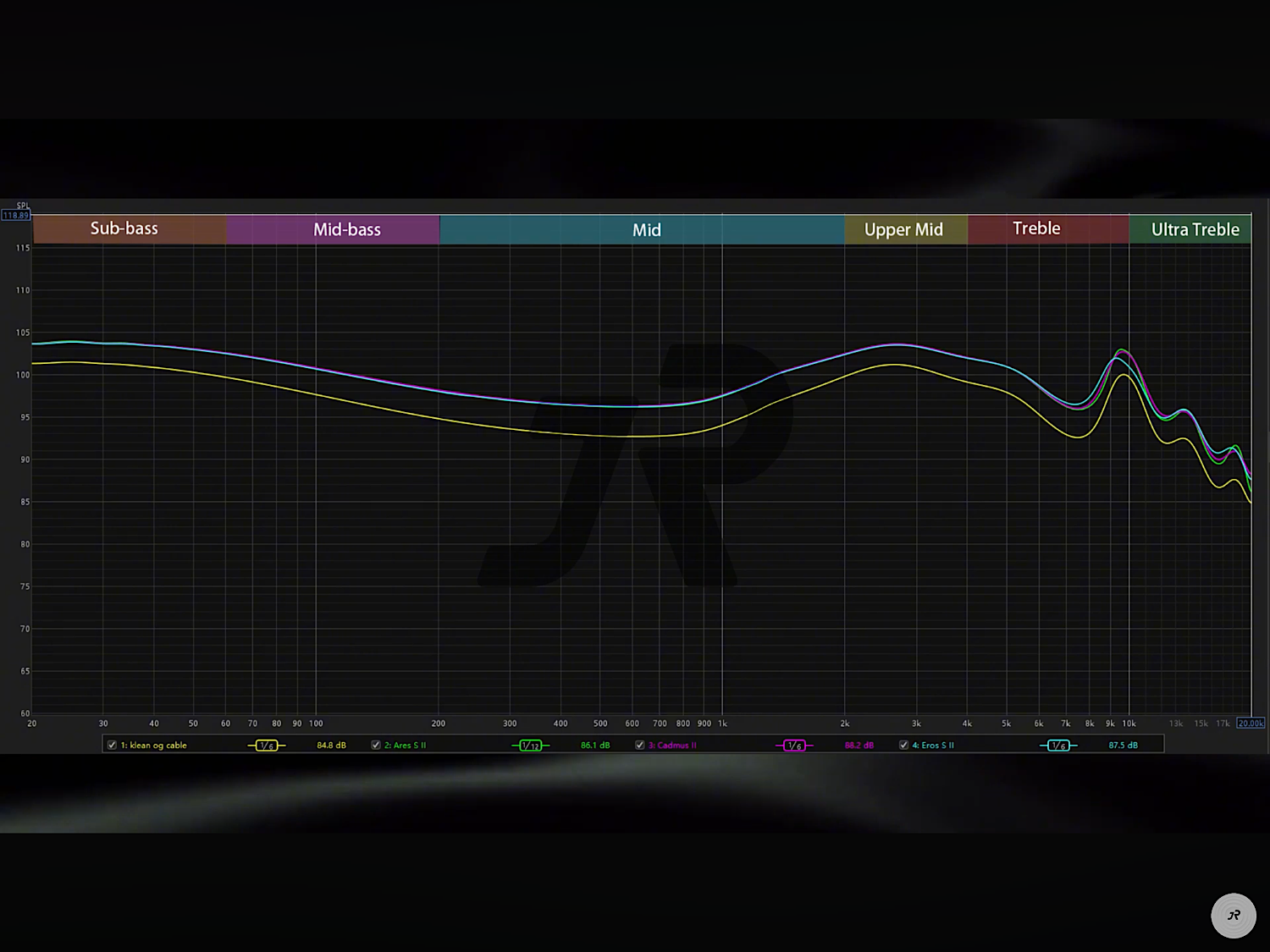This screenshot has width=1270, height=952.
Task: Click magenta 1/6 smoothing icon for Cadmus II
Action: pos(794,746)
